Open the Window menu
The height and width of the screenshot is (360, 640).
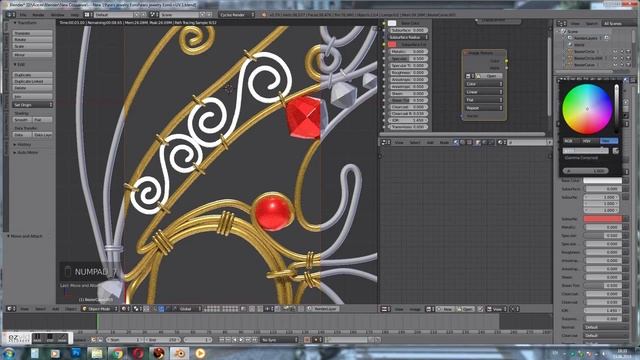click(x=57, y=15)
